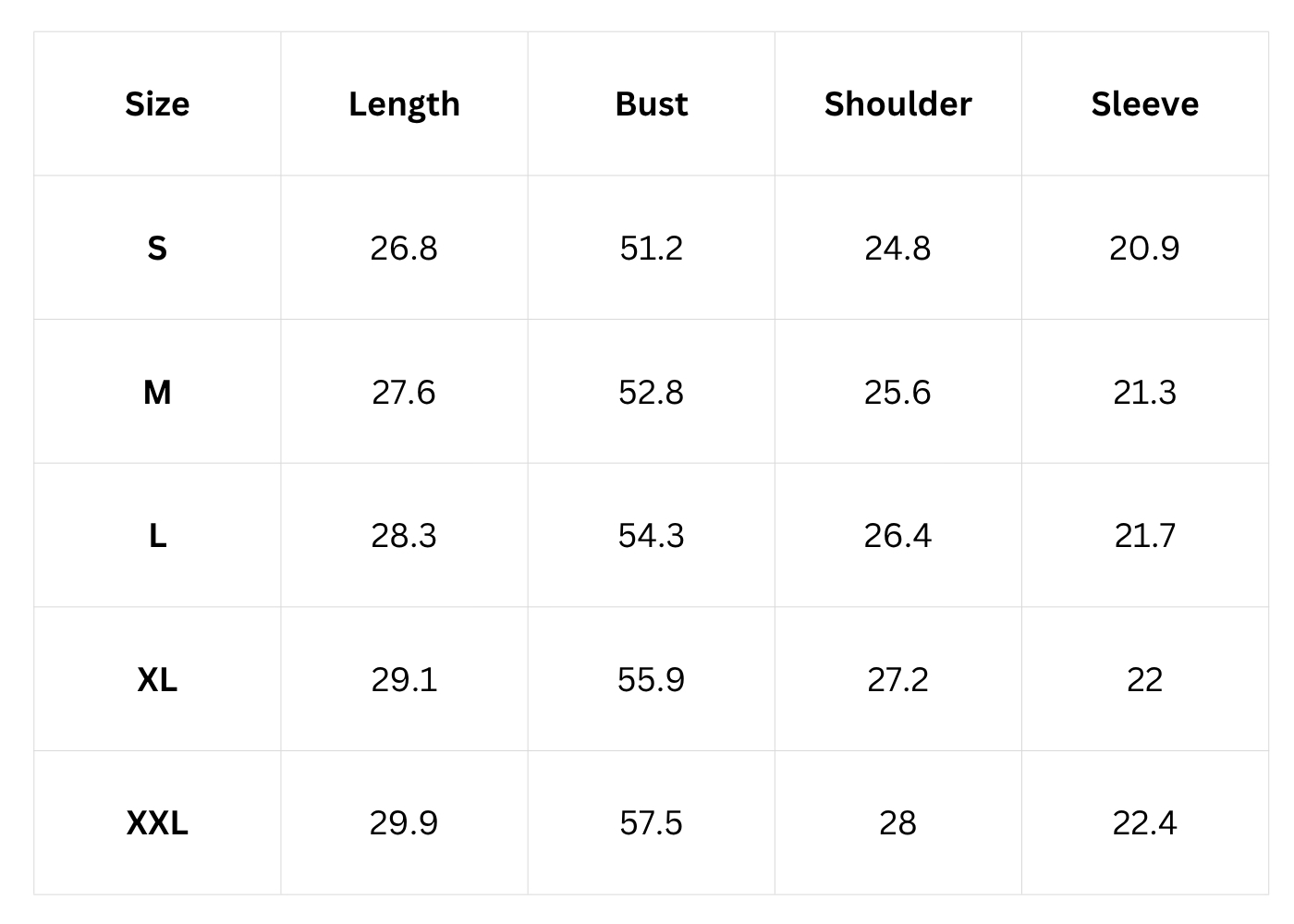Screen dimensions: 1294x924
Task: Click the XL size row label
Action: pyautogui.click(x=157, y=679)
